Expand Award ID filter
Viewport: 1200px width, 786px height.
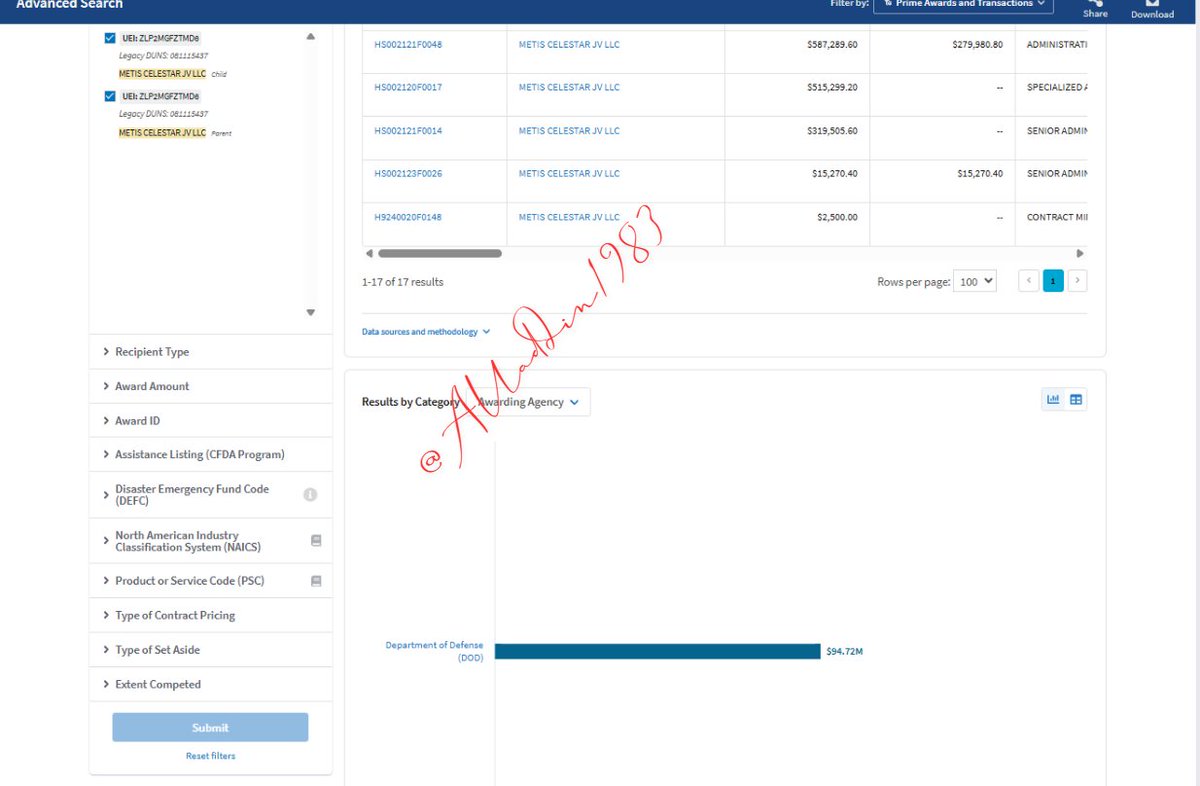(210, 421)
